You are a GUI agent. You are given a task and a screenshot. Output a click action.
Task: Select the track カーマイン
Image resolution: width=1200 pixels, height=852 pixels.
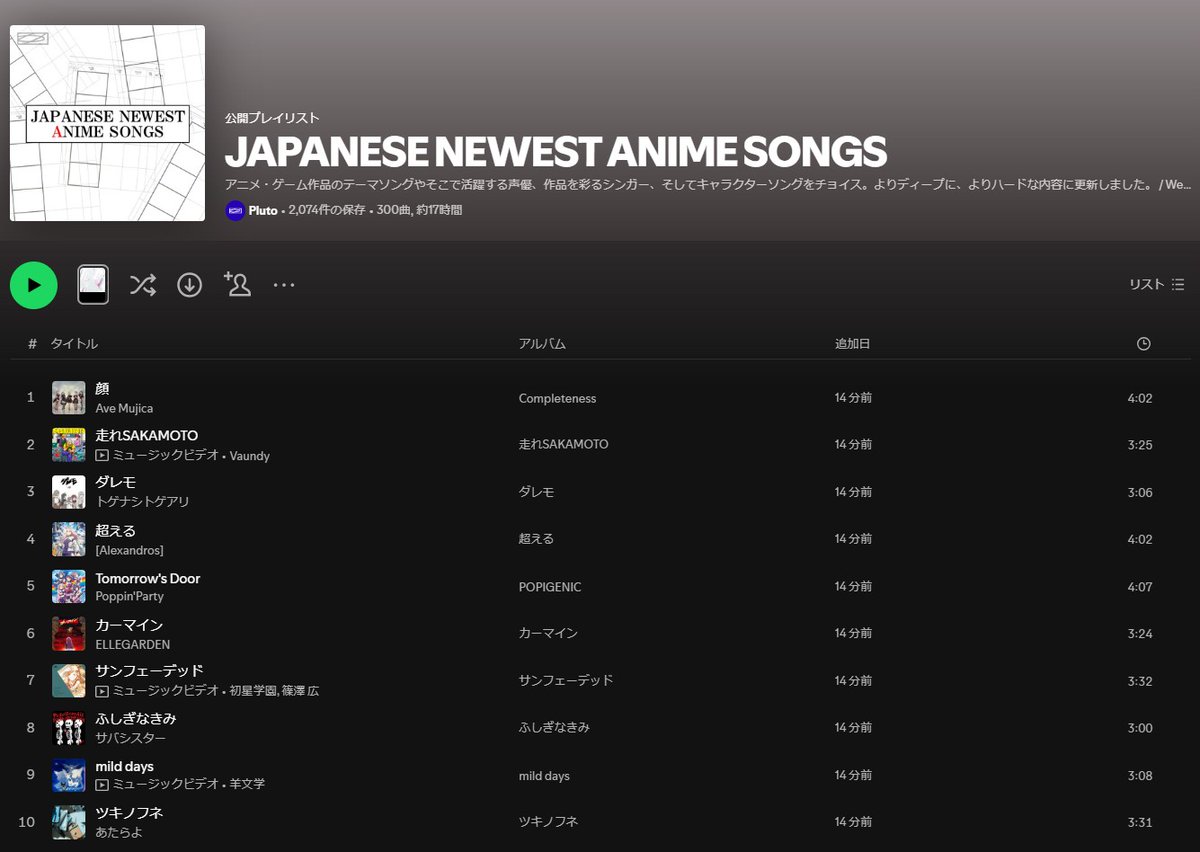129,625
